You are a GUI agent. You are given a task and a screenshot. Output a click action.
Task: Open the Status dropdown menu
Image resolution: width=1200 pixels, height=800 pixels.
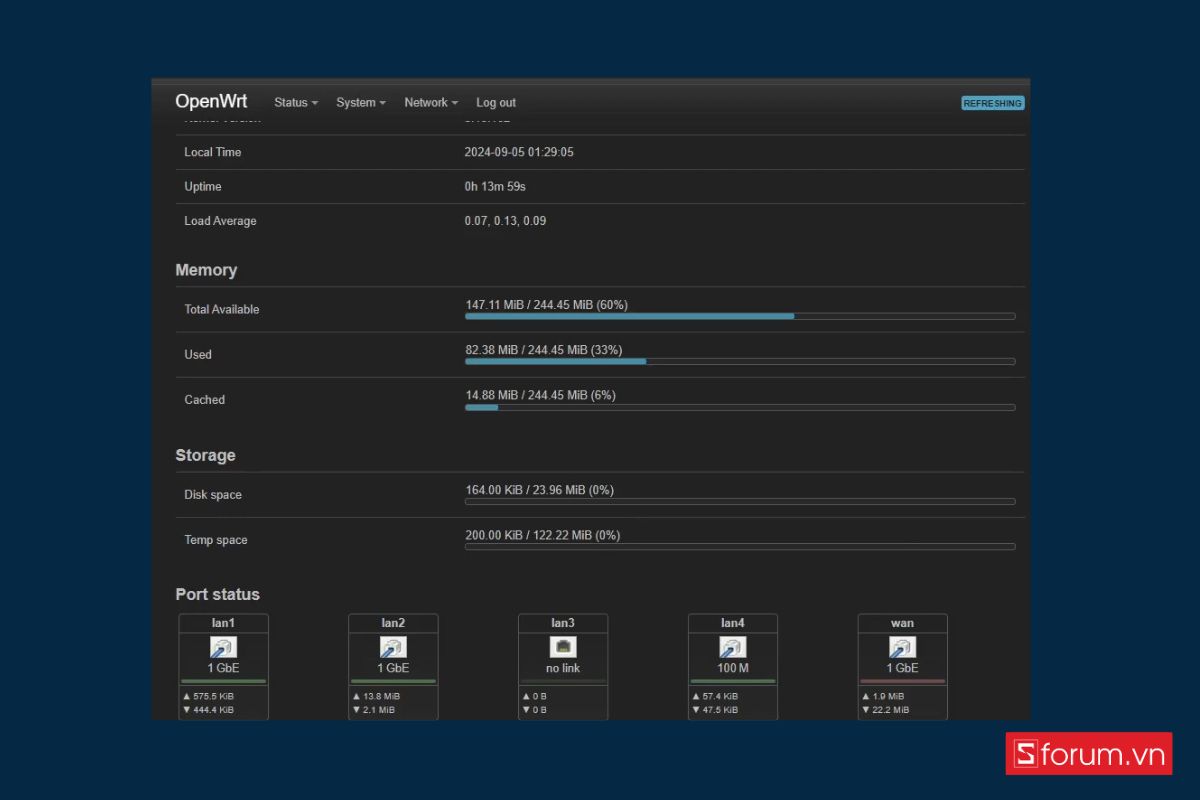point(296,103)
